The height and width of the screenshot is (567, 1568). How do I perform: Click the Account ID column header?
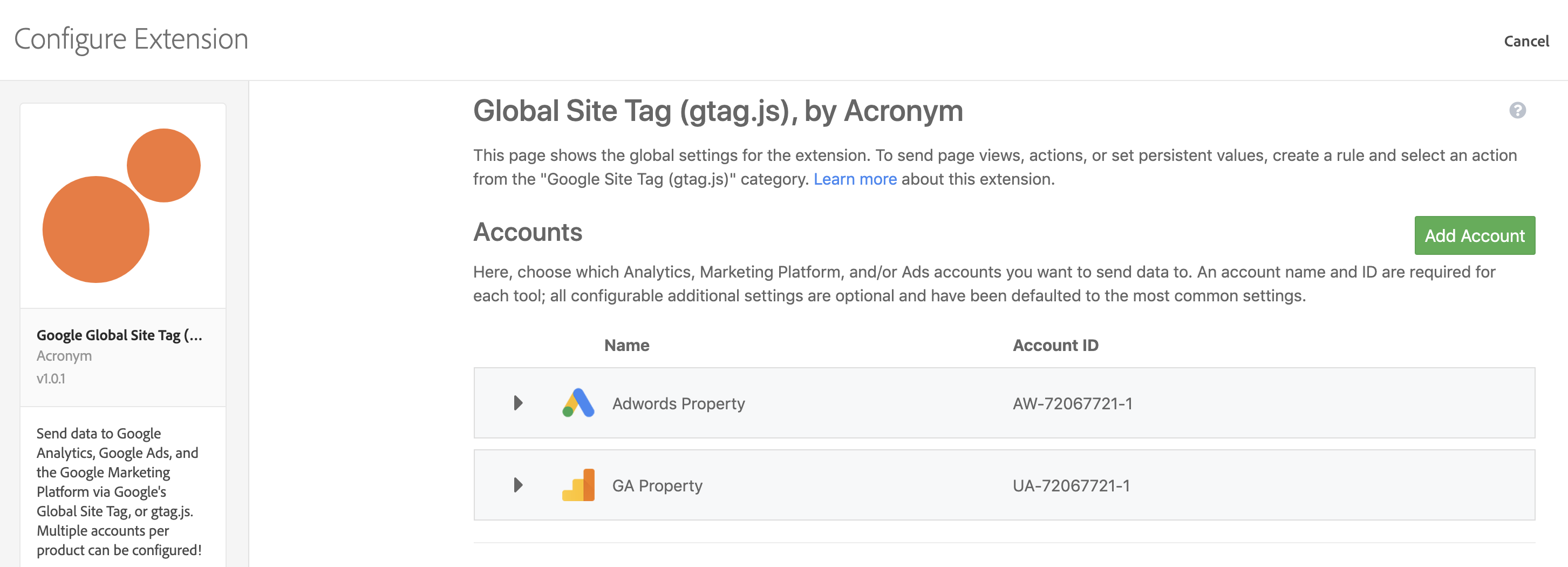(x=1055, y=345)
